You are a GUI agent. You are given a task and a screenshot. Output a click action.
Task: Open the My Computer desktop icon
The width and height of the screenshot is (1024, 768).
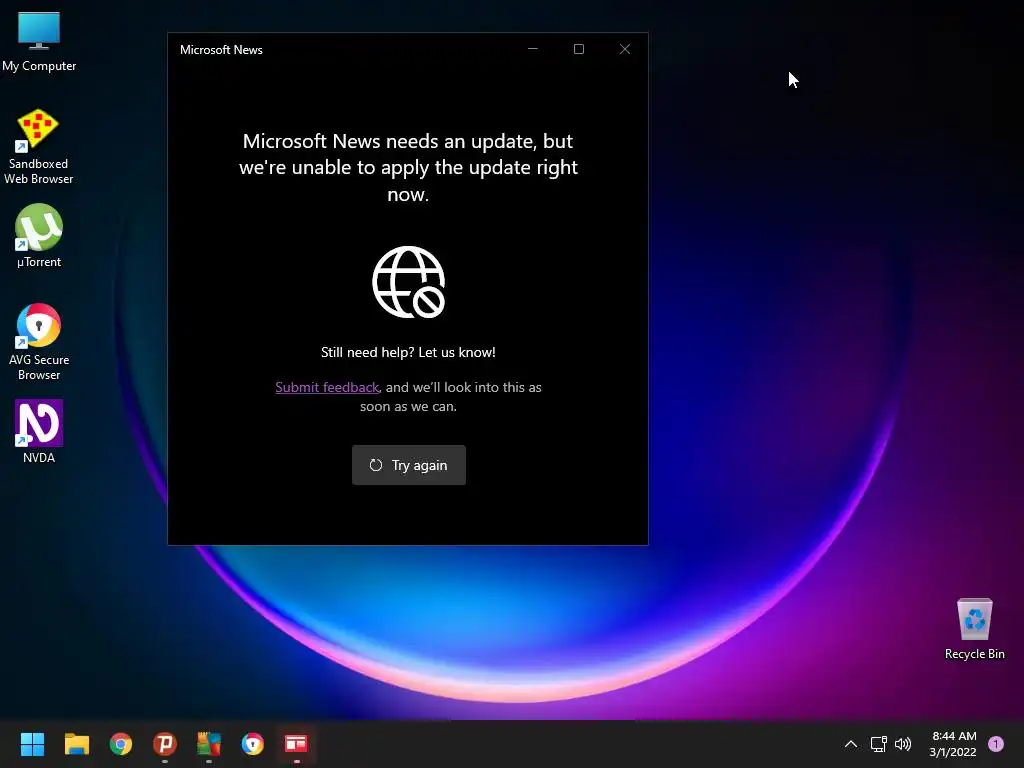(39, 41)
